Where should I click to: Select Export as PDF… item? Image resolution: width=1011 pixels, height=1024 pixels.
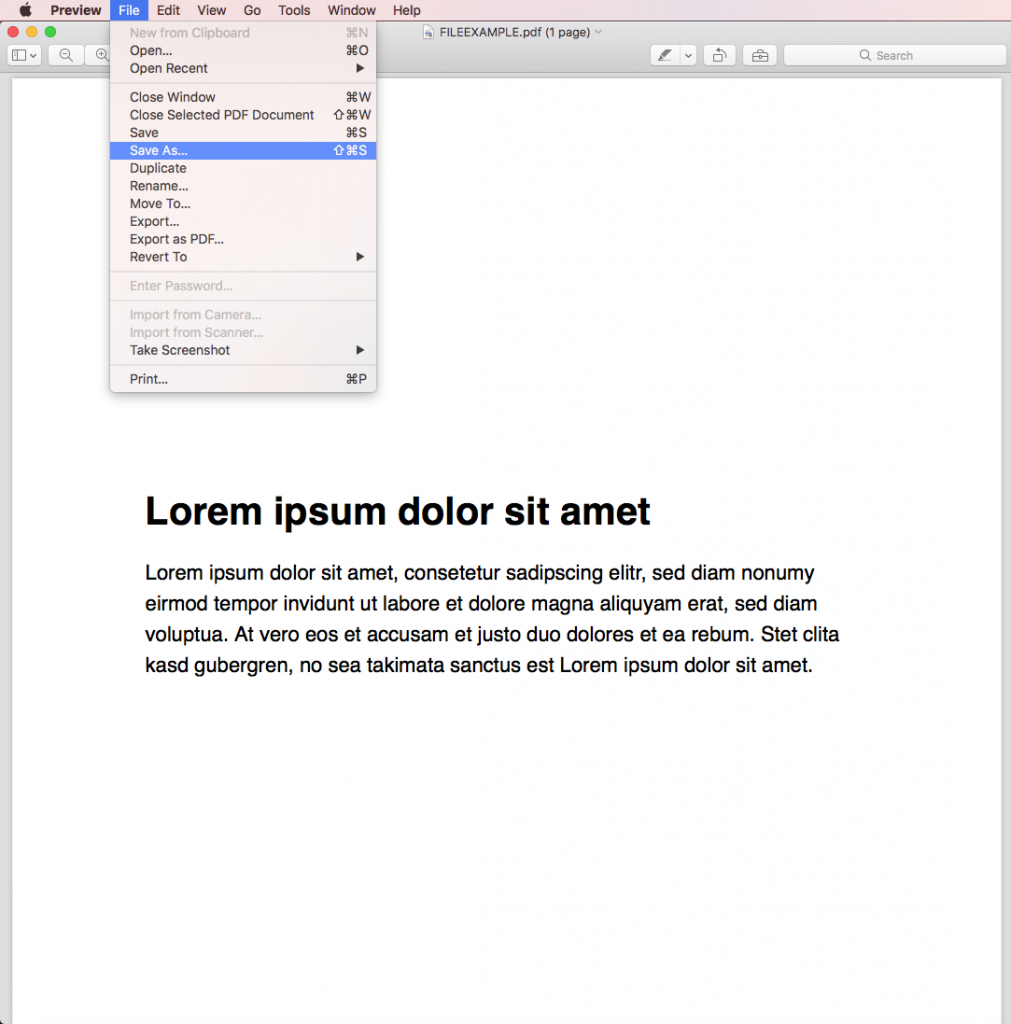coord(243,239)
